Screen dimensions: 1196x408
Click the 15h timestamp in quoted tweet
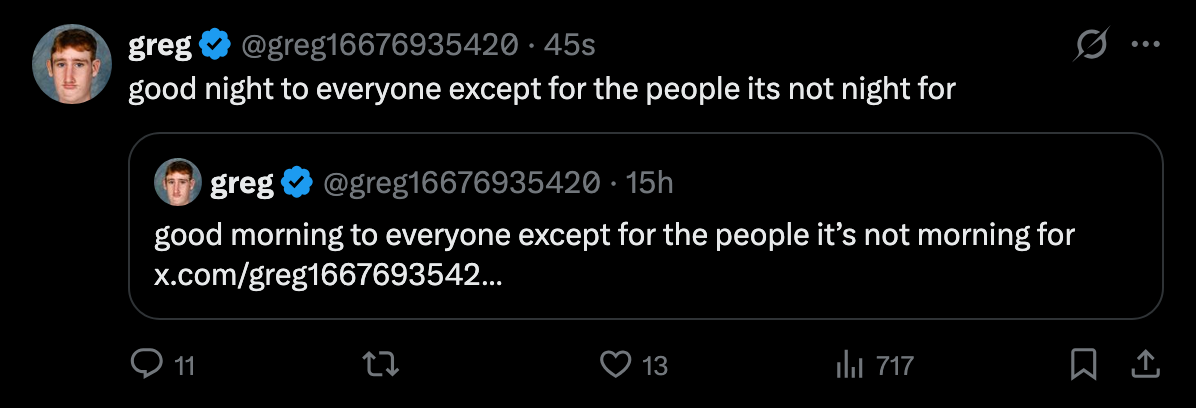pos(649,183)
